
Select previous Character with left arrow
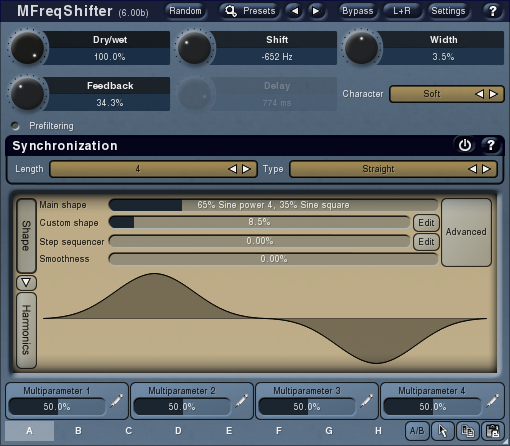(x=479, y=94)
